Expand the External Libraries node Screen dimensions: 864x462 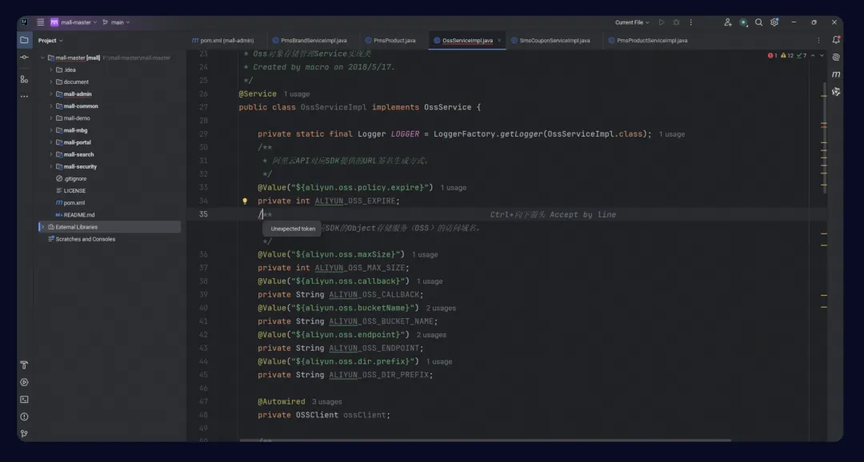click(43, 227)
